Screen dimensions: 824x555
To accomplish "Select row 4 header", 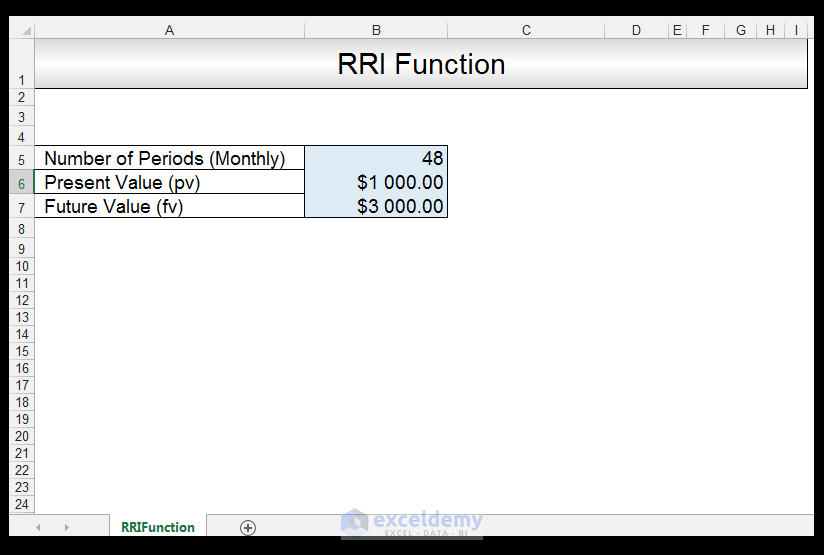I will point(22,137).
